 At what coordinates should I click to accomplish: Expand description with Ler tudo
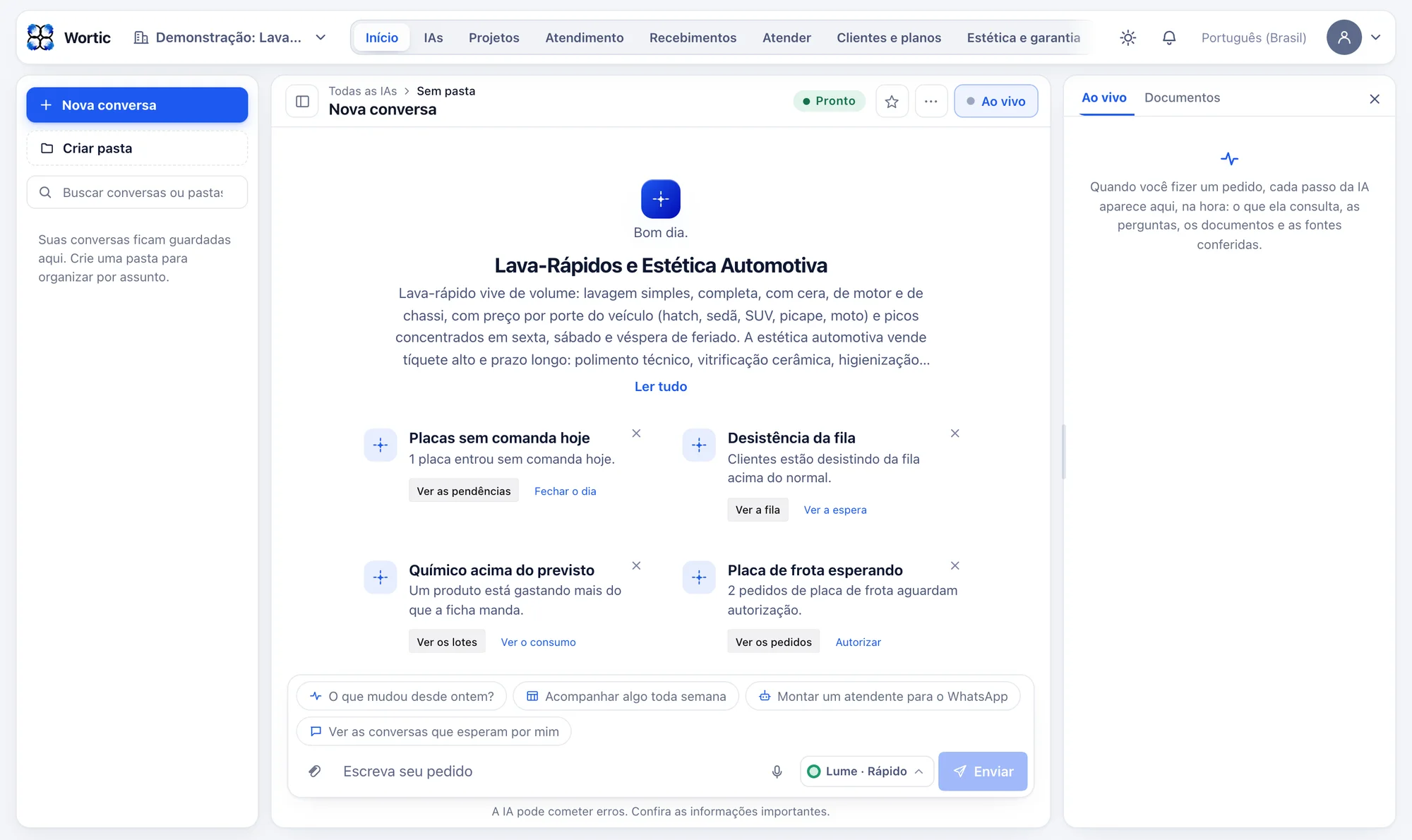click(x=660, y=386)
